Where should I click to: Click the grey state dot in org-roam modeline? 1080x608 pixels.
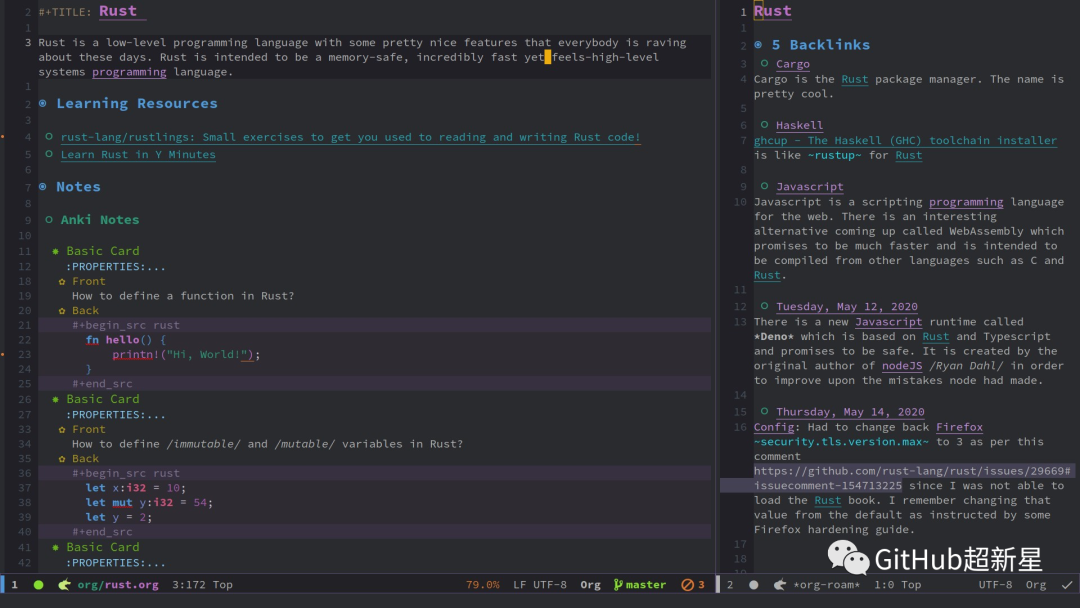(x=754, y=585)
